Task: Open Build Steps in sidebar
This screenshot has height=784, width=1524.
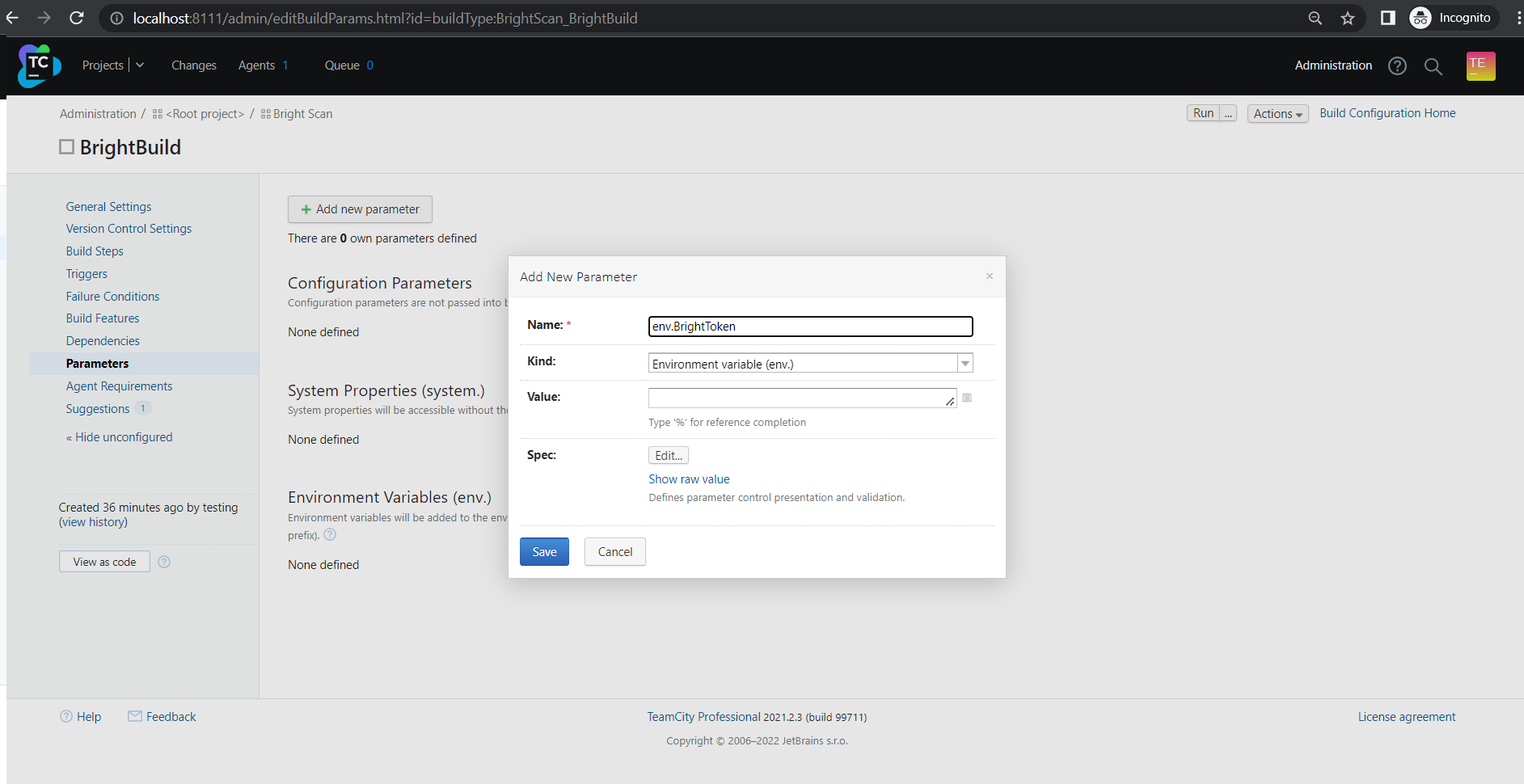Action: tap(95, 251)
